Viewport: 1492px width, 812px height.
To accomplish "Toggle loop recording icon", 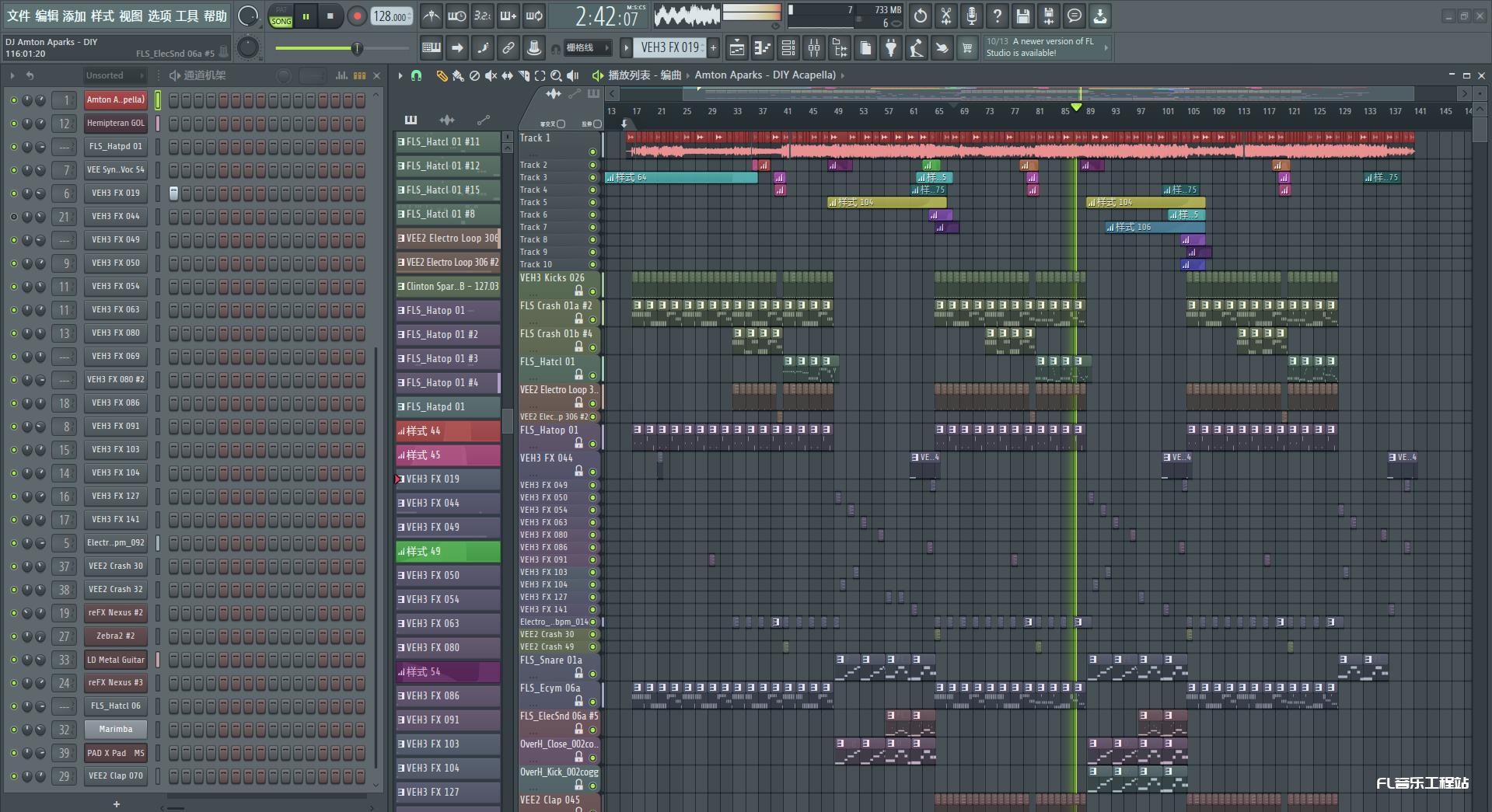I will pyautogui.click(x=533, y=16).
